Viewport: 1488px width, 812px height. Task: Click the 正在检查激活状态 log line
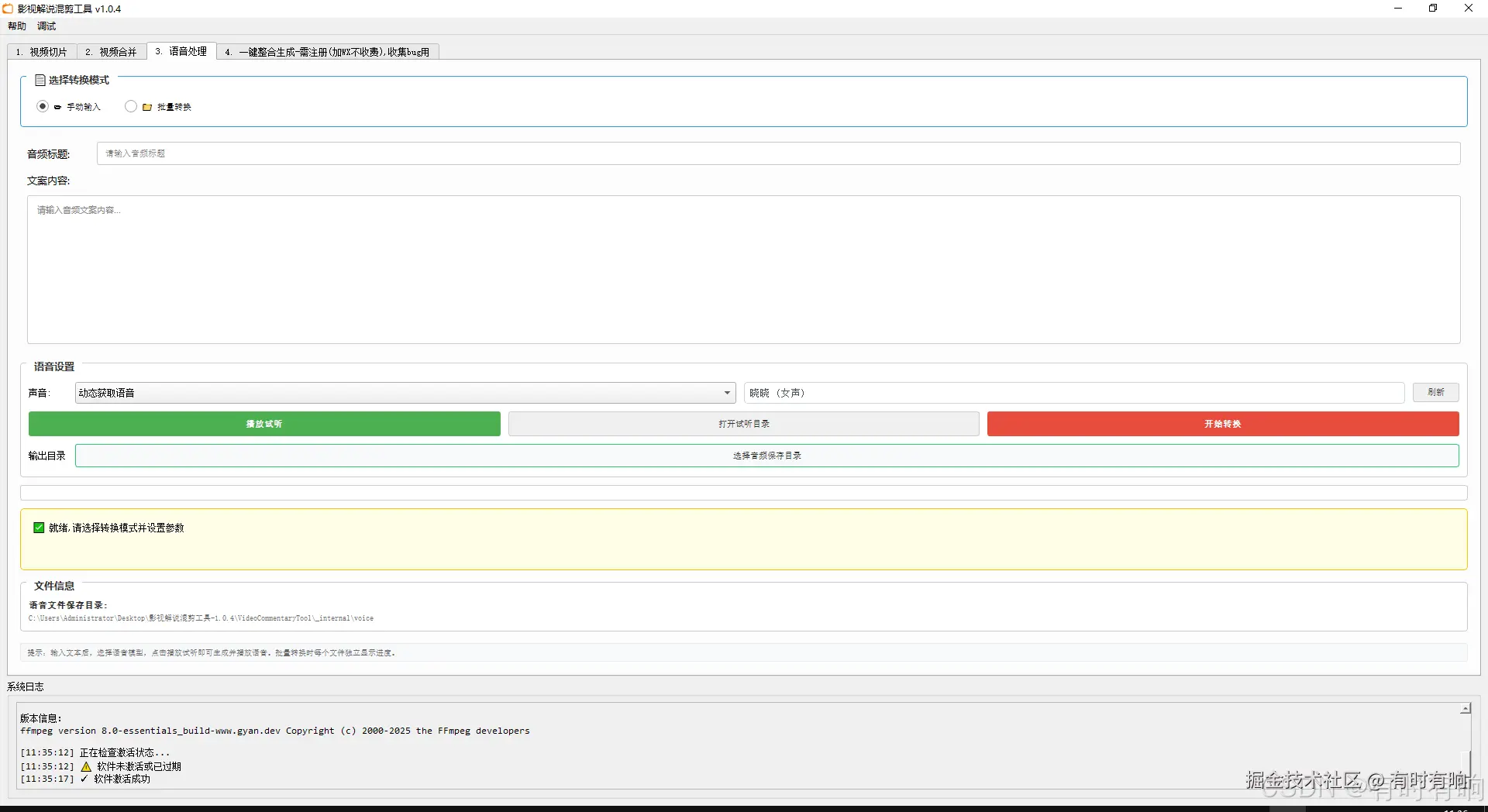95,752
